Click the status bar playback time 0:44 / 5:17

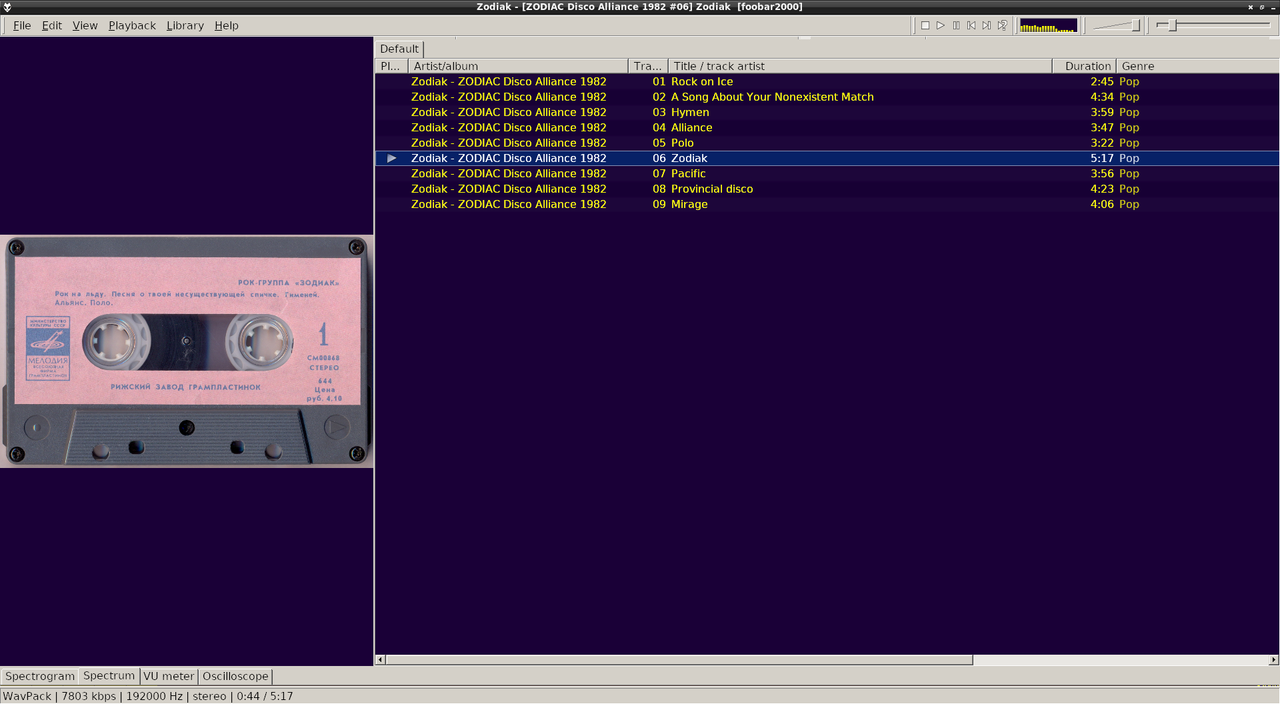pos(264,696)
